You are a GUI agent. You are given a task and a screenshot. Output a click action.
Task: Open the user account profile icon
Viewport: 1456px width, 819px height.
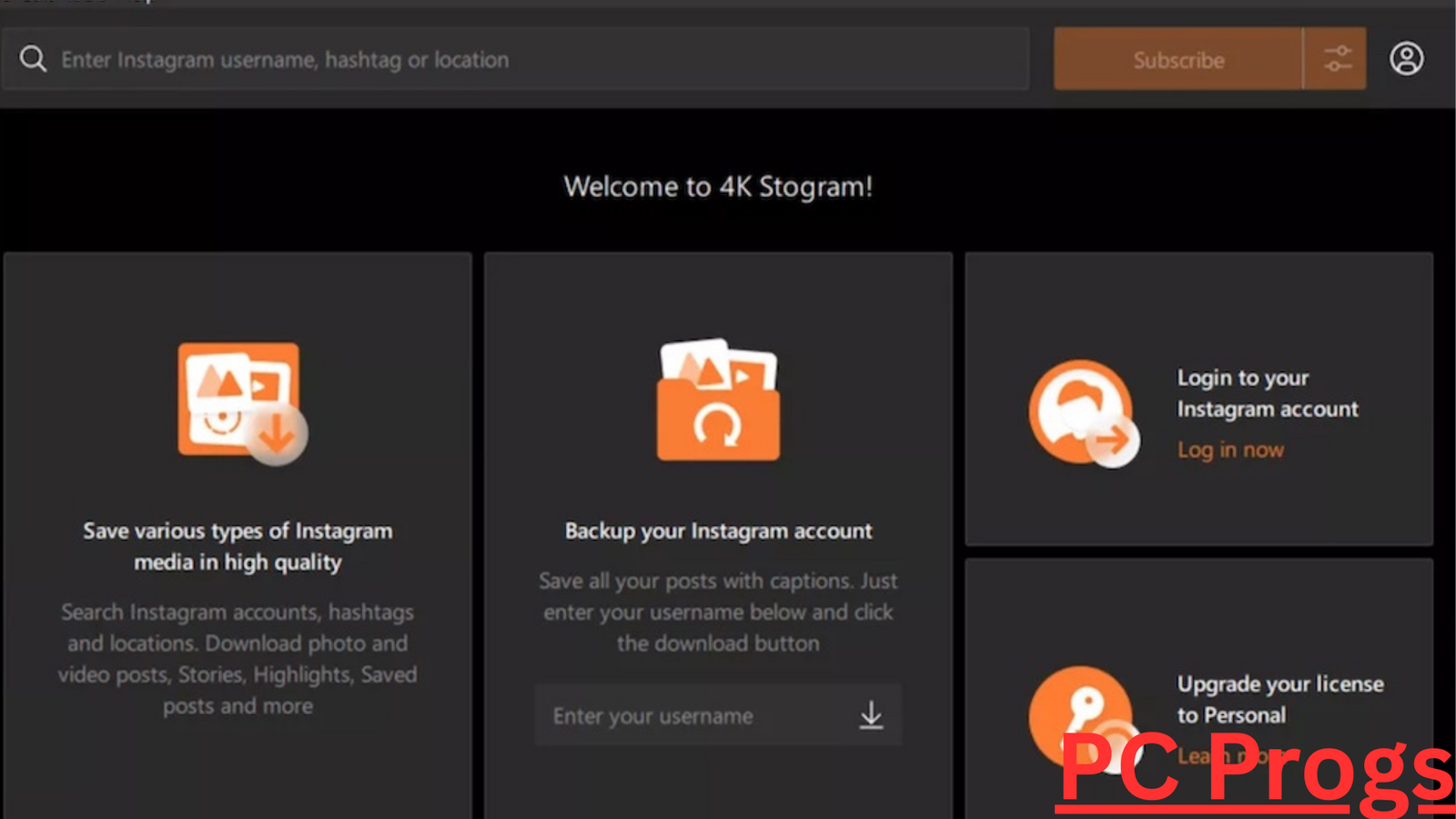point(1406,59)
